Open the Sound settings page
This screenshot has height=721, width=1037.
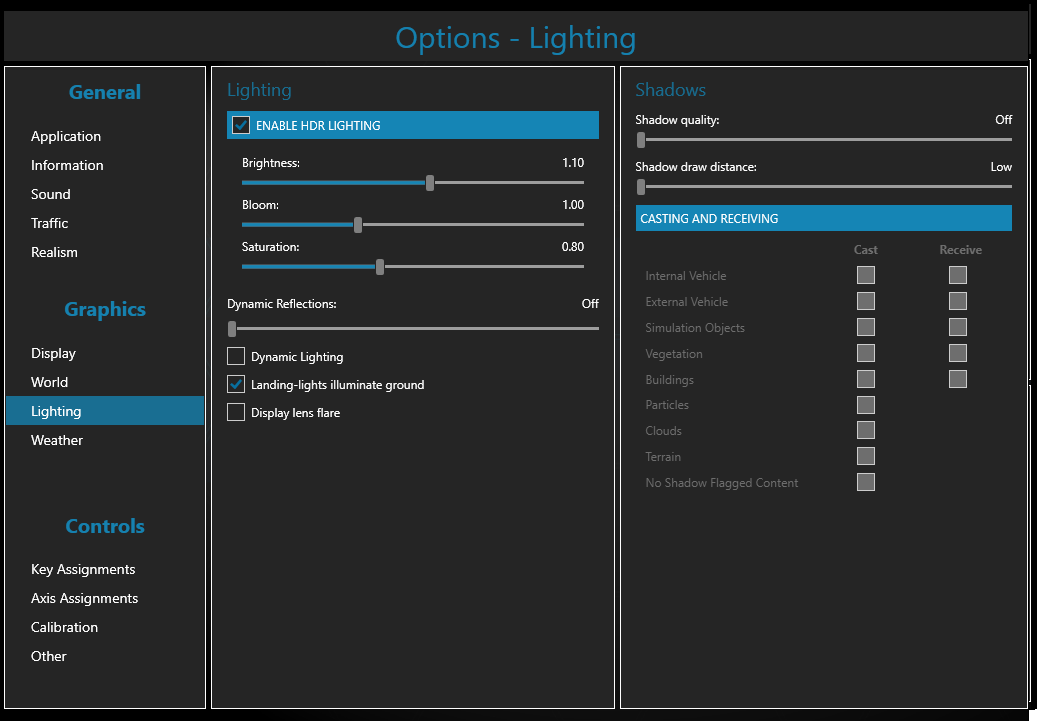pos(51,194)
